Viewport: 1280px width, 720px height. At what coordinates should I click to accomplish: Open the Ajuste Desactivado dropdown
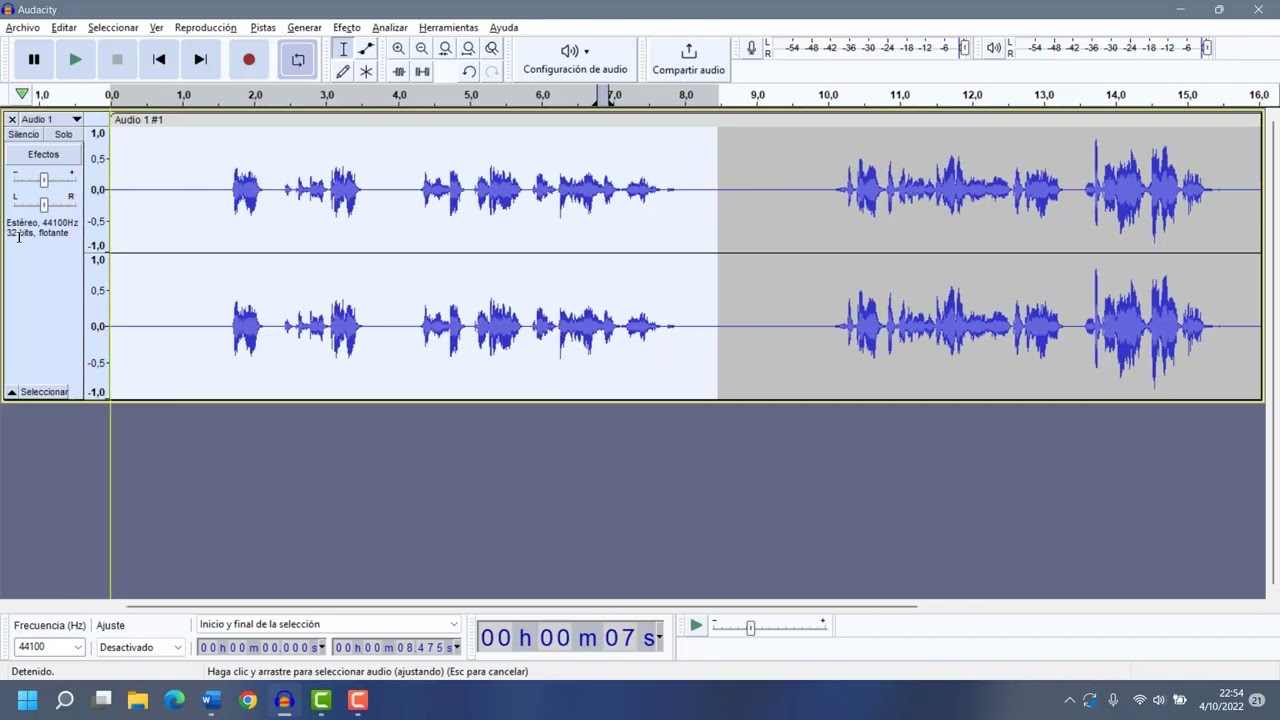[141, 647]
